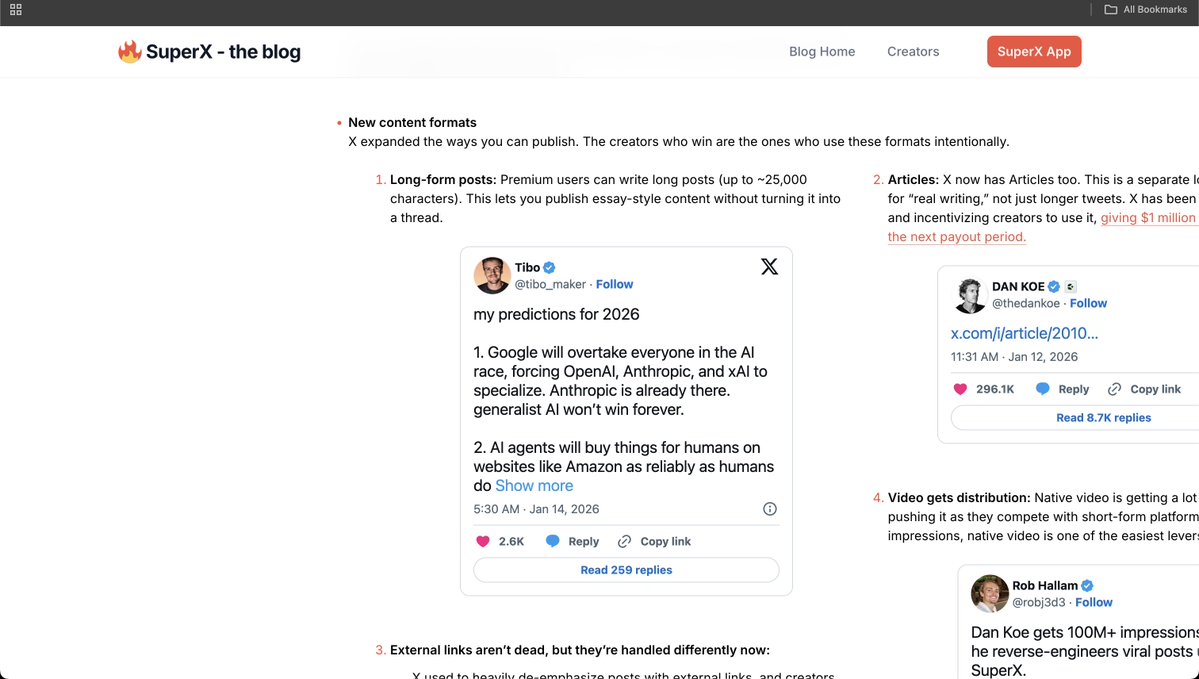
Task: Open the Tibo display name
Action: [x=527, y=268]
